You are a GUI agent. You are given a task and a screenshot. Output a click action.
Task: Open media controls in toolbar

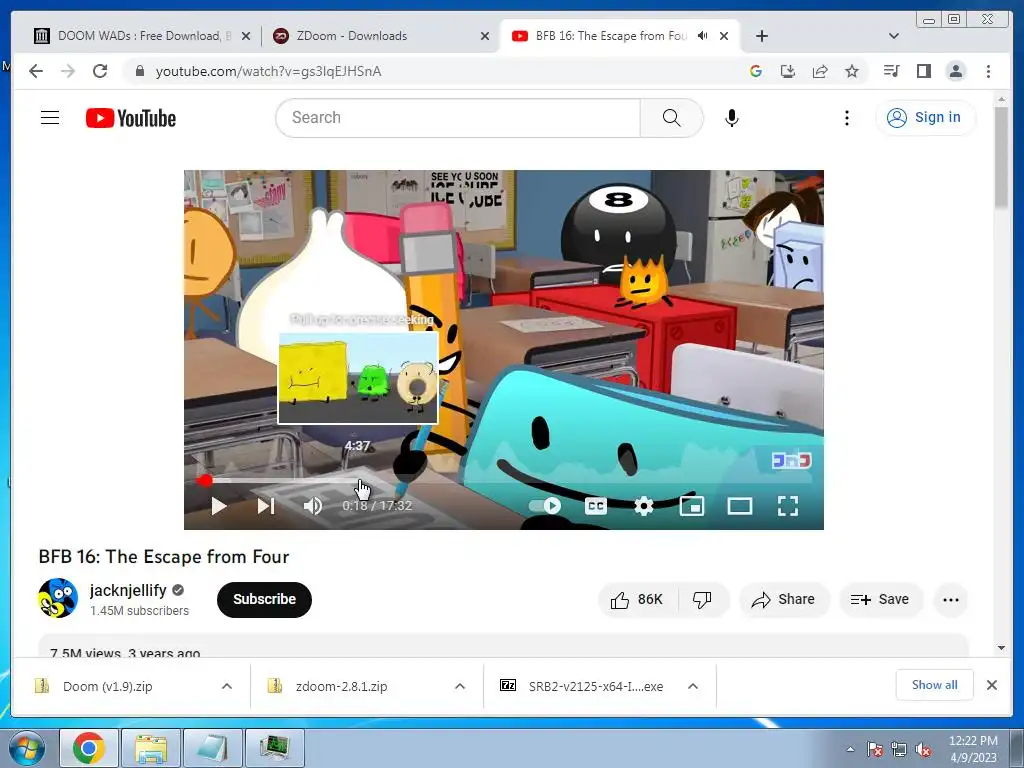pos(891,71)
